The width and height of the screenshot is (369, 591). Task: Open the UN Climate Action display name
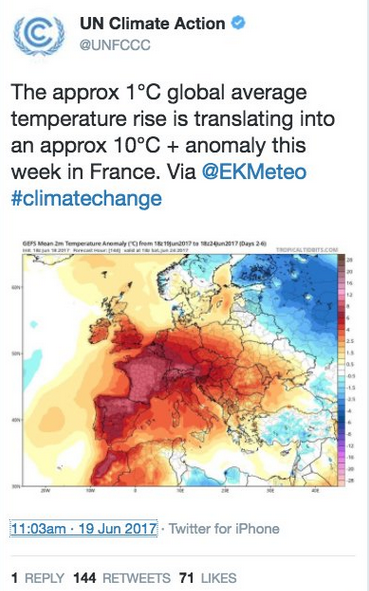click(x=152, y=23)
